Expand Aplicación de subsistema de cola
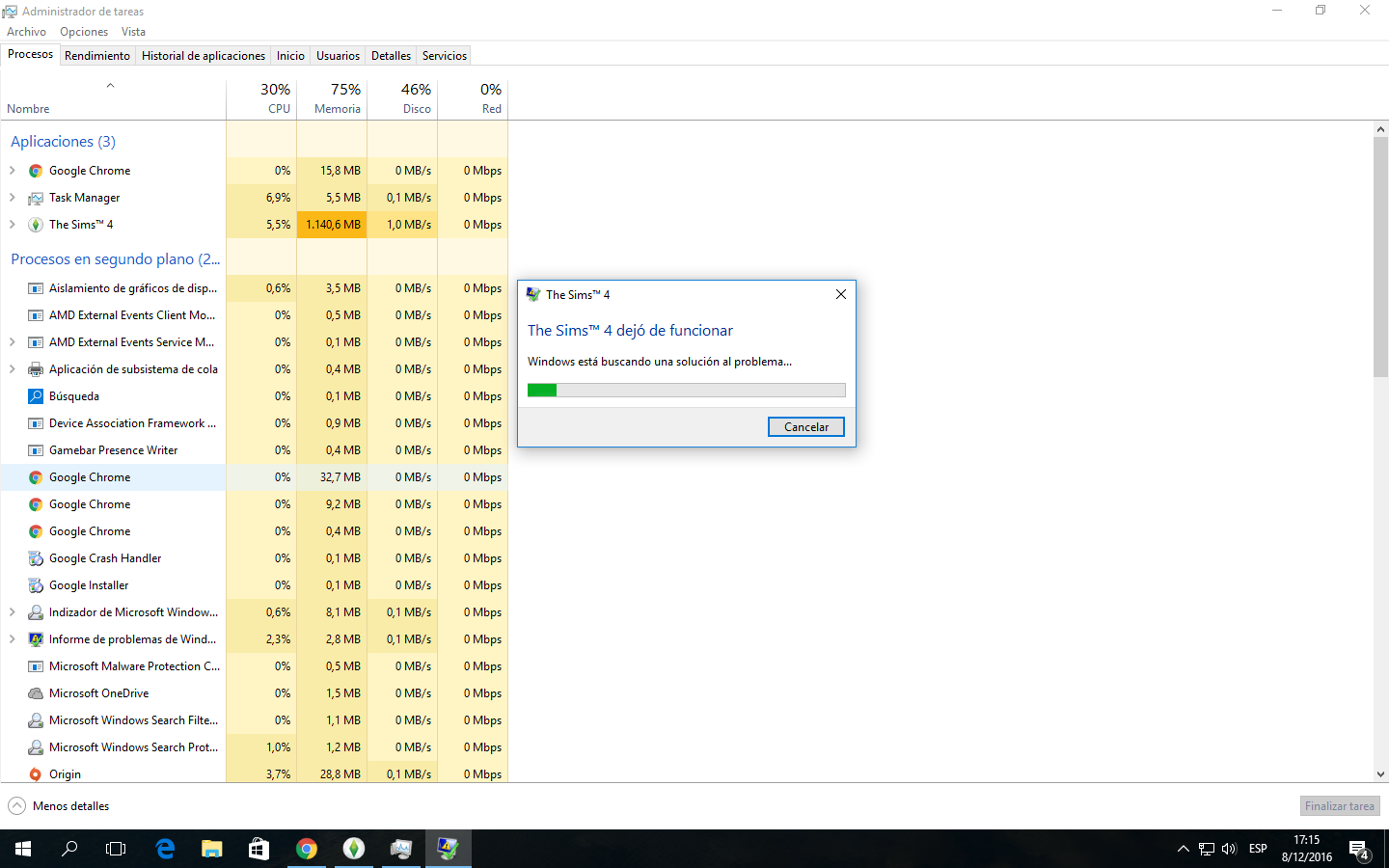 [x=12, y=369]
